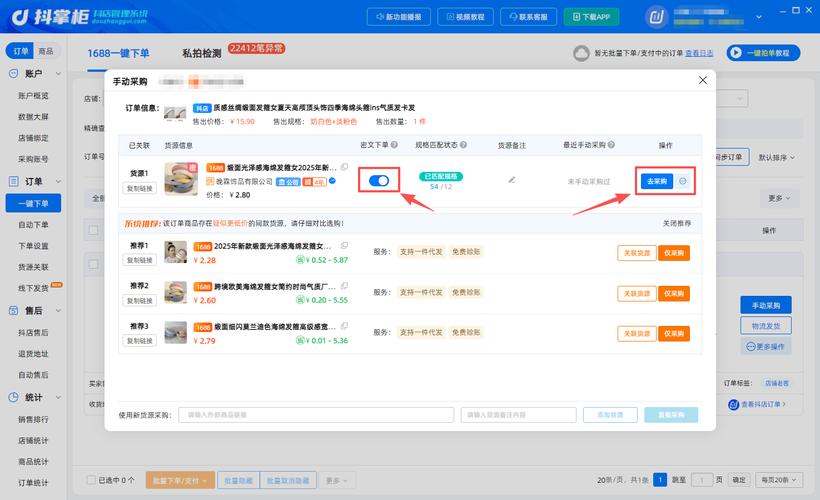
Task: Collapse the 售后 sidebar section
Action: coord(58,311)
